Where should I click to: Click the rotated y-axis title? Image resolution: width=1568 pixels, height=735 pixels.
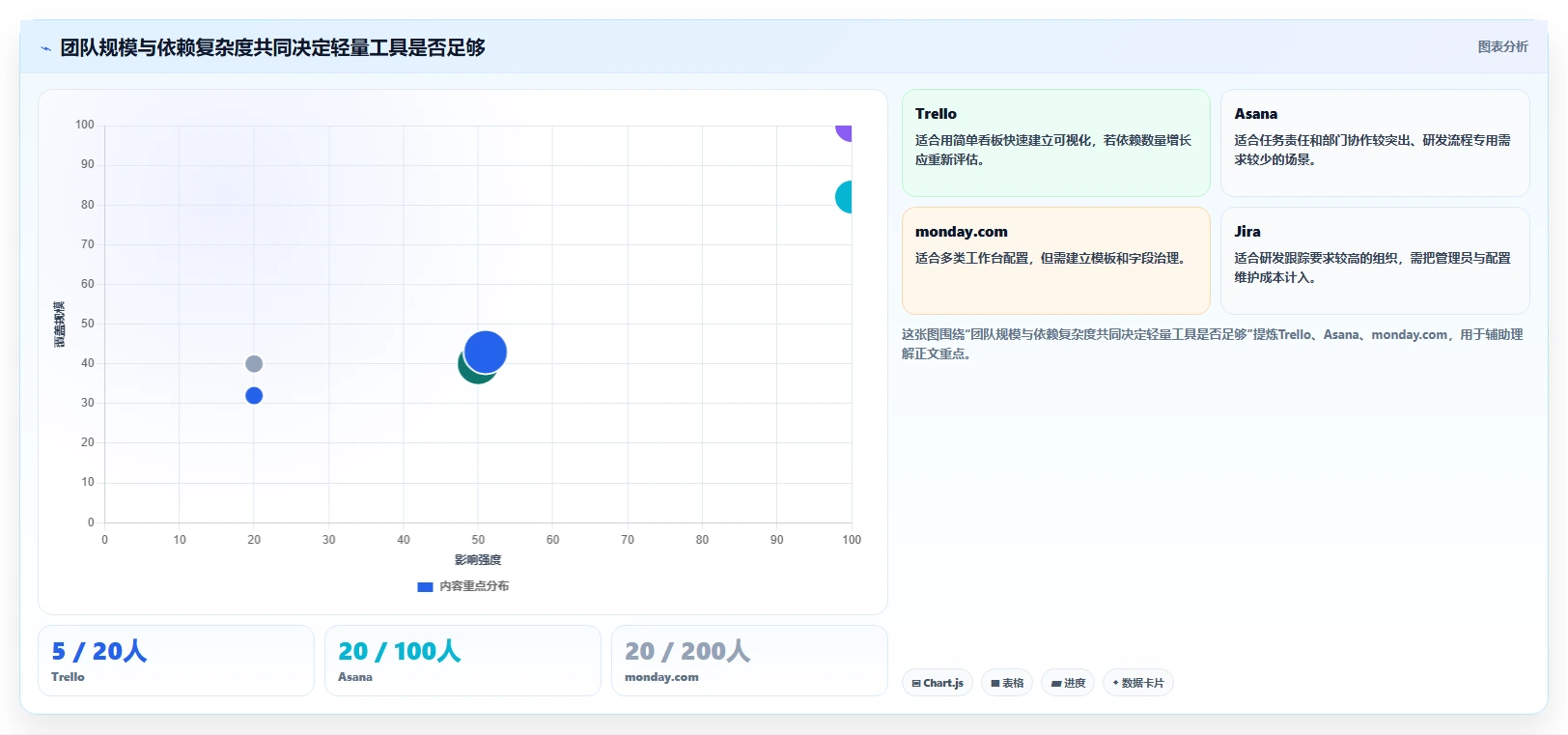click(x=60, y=325)
